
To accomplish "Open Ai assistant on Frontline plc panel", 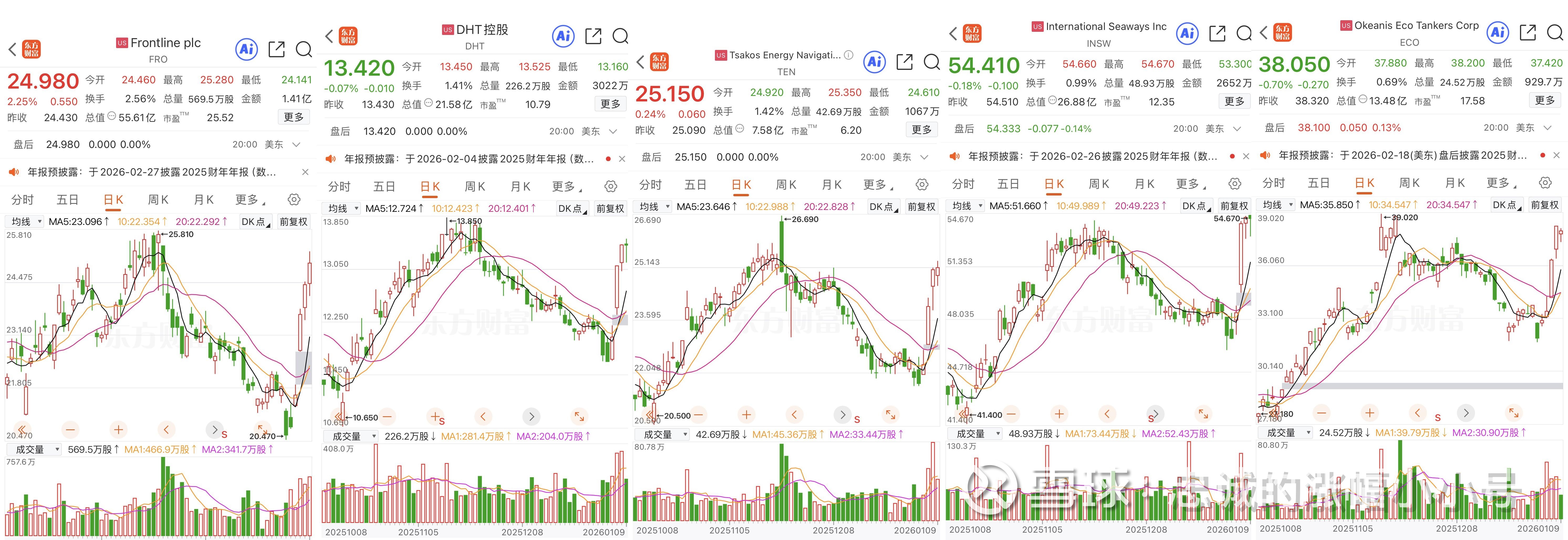I will point(247,49).
